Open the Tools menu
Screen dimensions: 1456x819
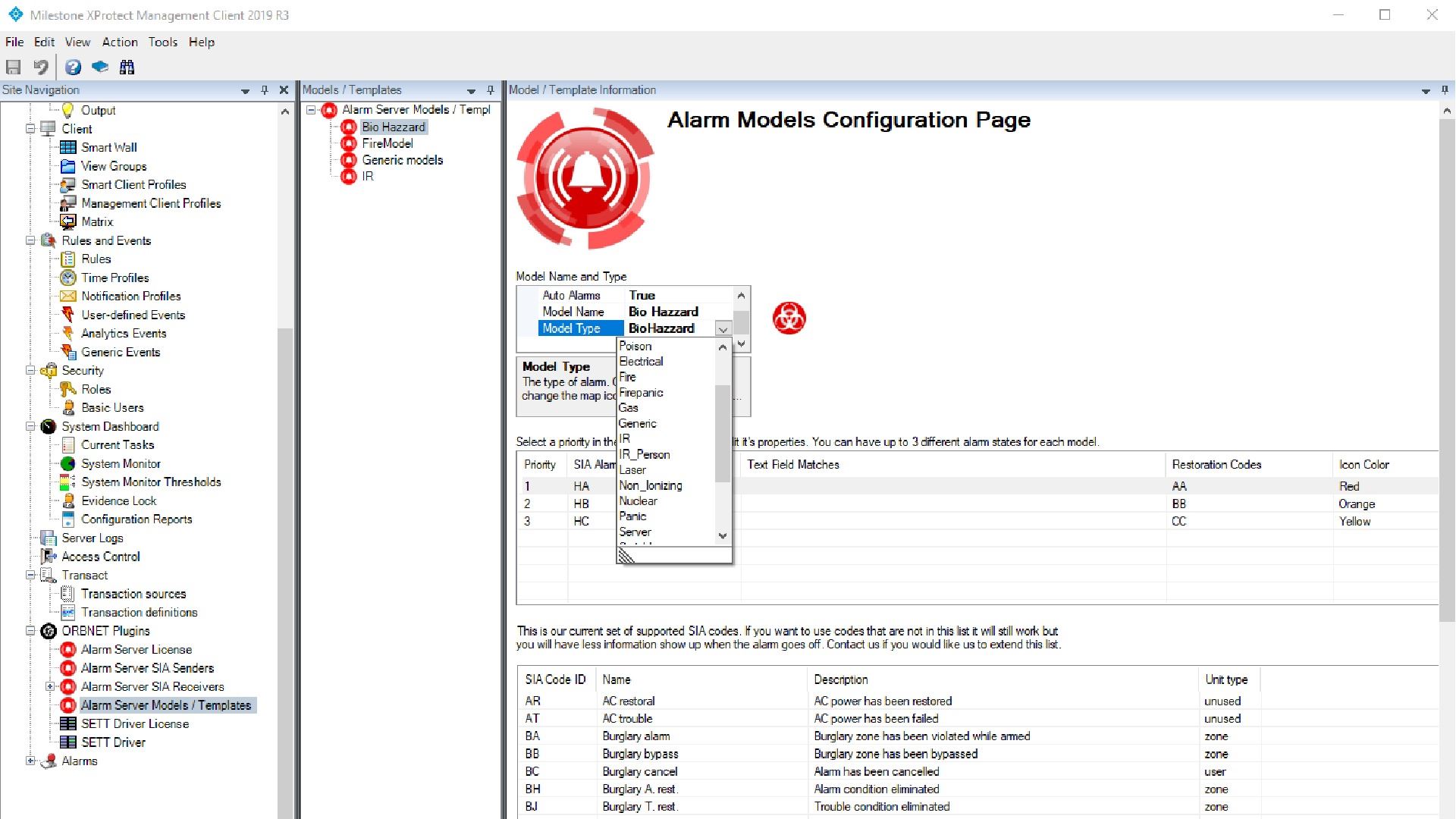(163, 42)
